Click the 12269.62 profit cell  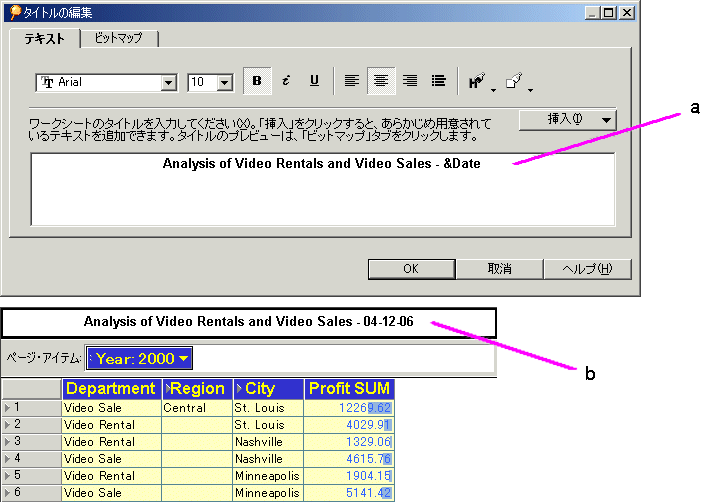coord(349,408)
